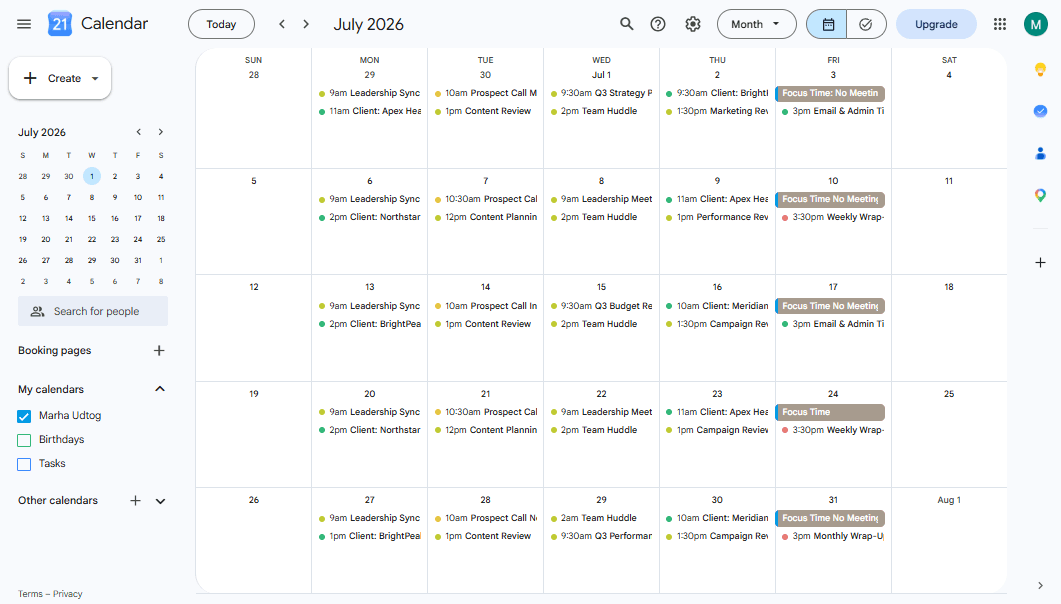
Task: Click the Search for people field
Action: (93, 311)
